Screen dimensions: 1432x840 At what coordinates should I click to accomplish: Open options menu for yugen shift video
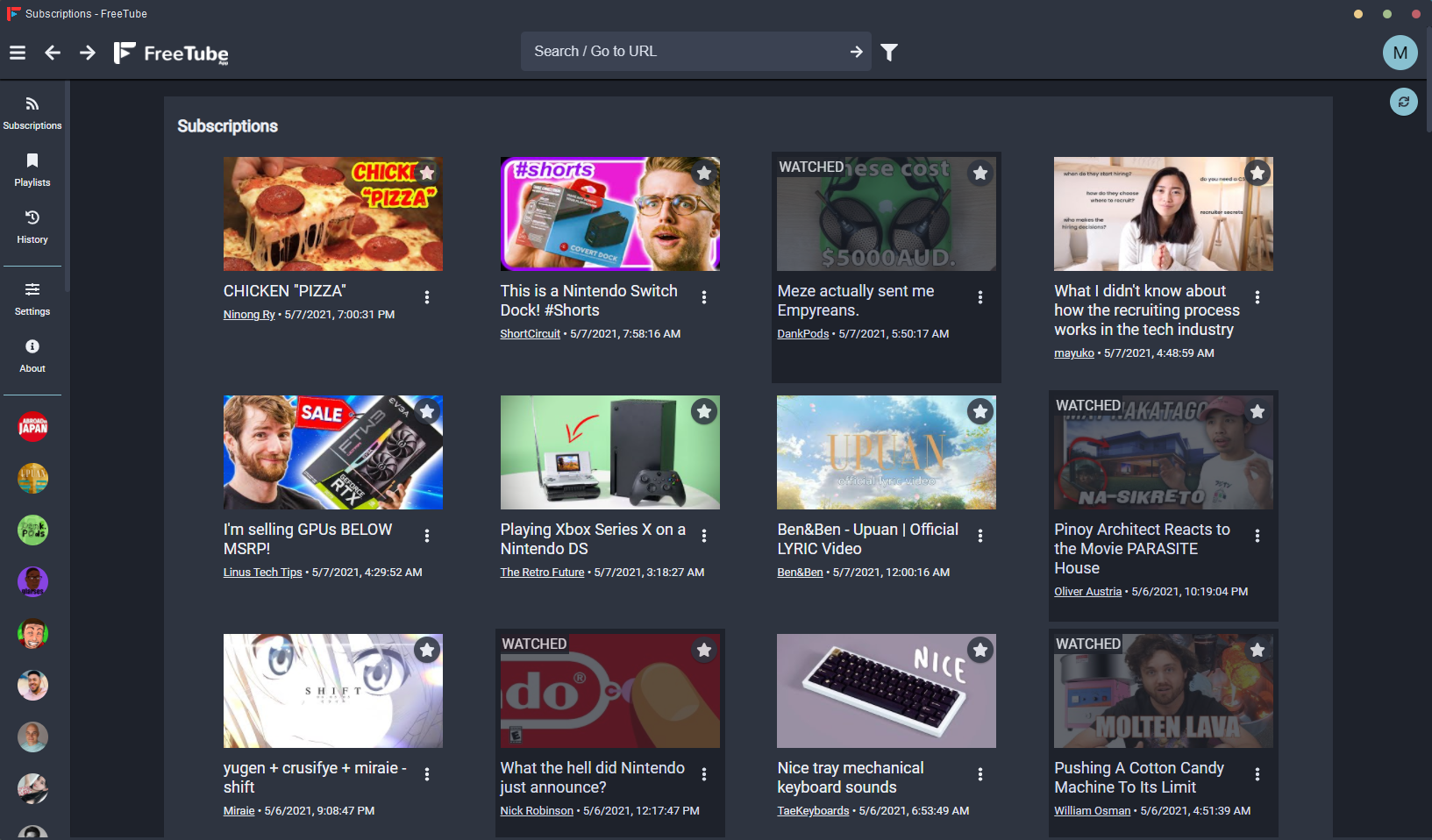(x=427, y=774)
